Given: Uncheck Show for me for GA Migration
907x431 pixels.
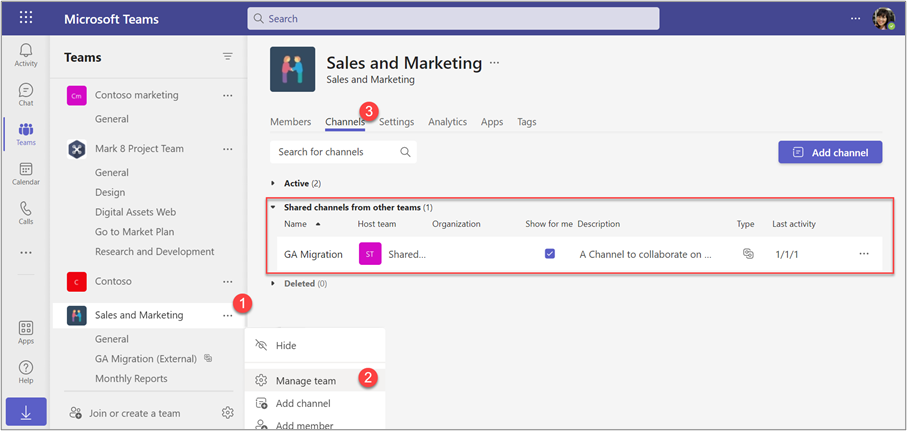Looking at the screenshot, I should (x=550, y=254).
